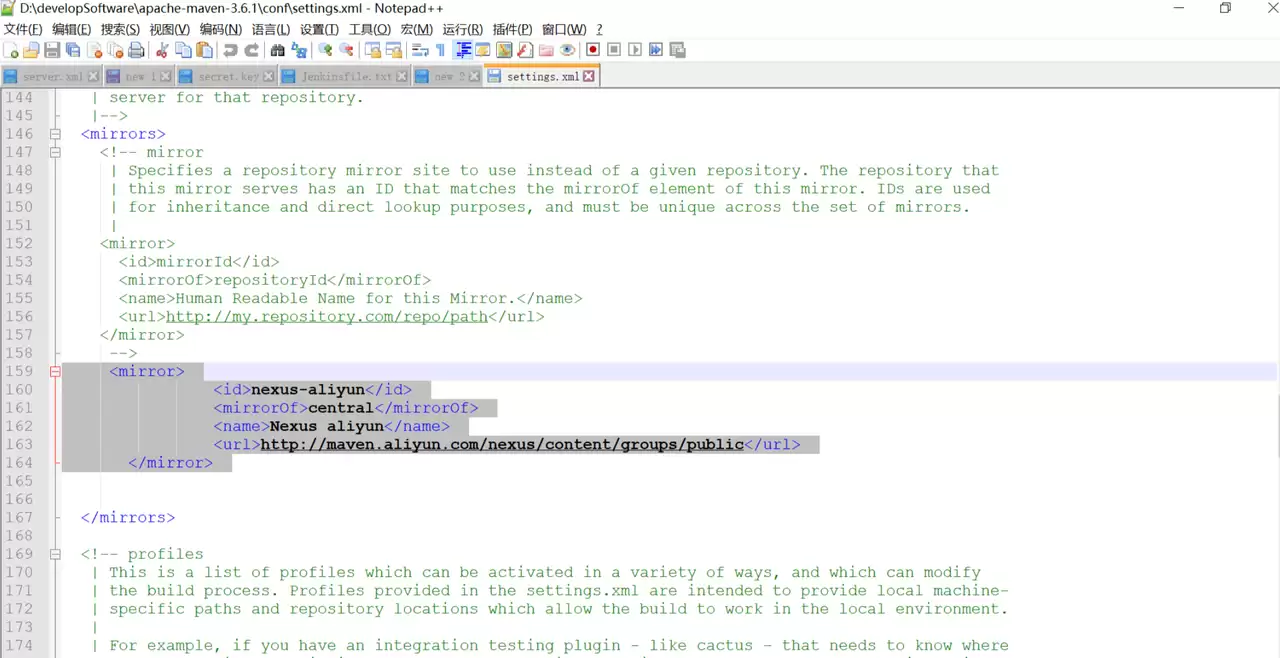
Task: Collapse the profiles comment fold at line 169
Action: click(56, 554)
